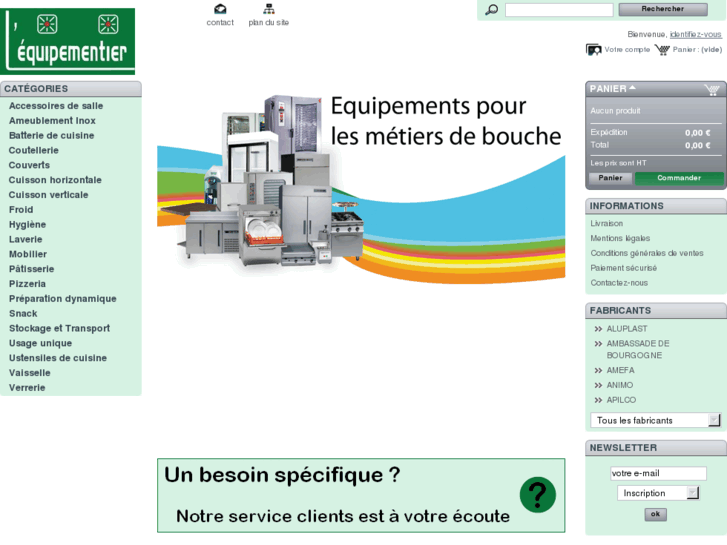Image resolution: width=727 pixels, height=545 pixels.
Task: Open Pizzeria category
Action: pos(27,284)
